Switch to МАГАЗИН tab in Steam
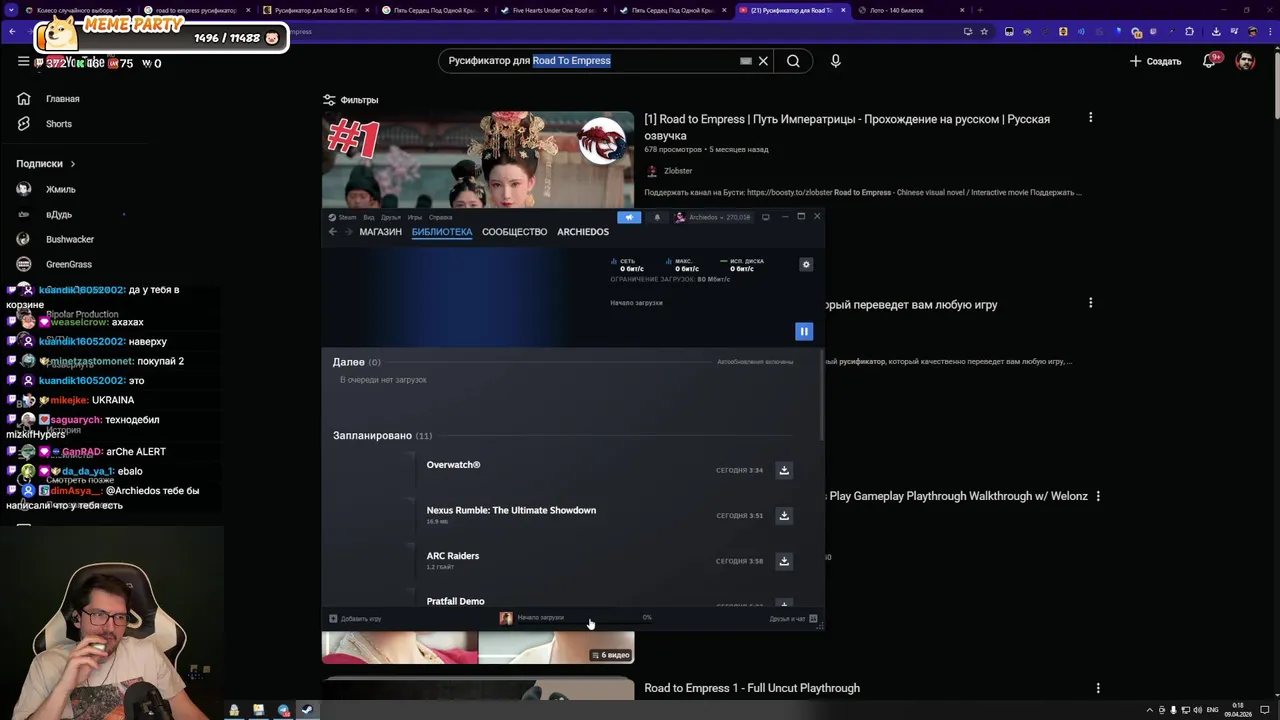The height and width of the screenshot is (720, 1280). pyautogui.click(x=380, y=232)
